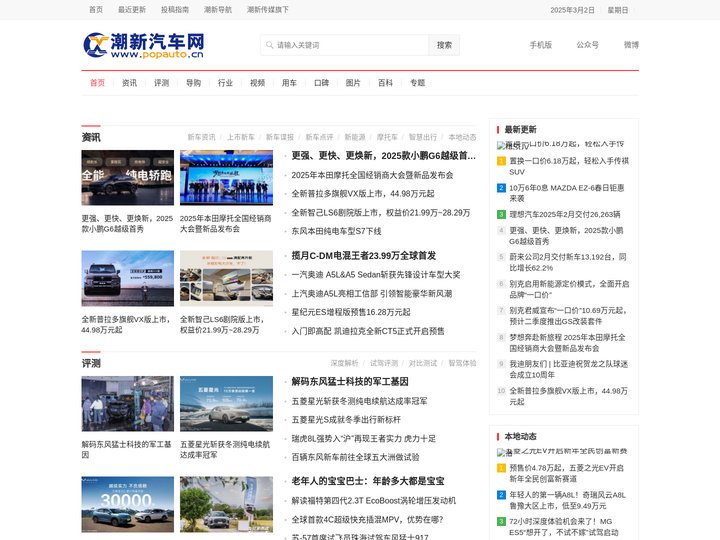Open the 普拉多旗舰VX版 thumbnail
The image size is (720, 540).
coord(128,278)
